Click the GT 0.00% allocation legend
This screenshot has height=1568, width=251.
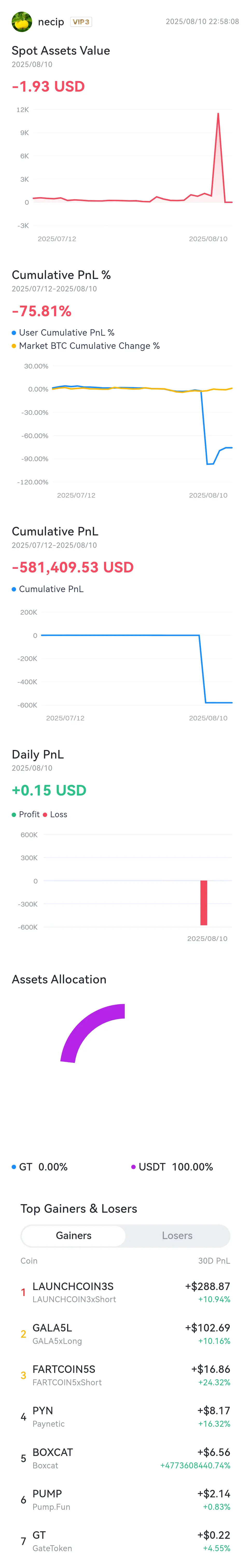coord(40,1167)
